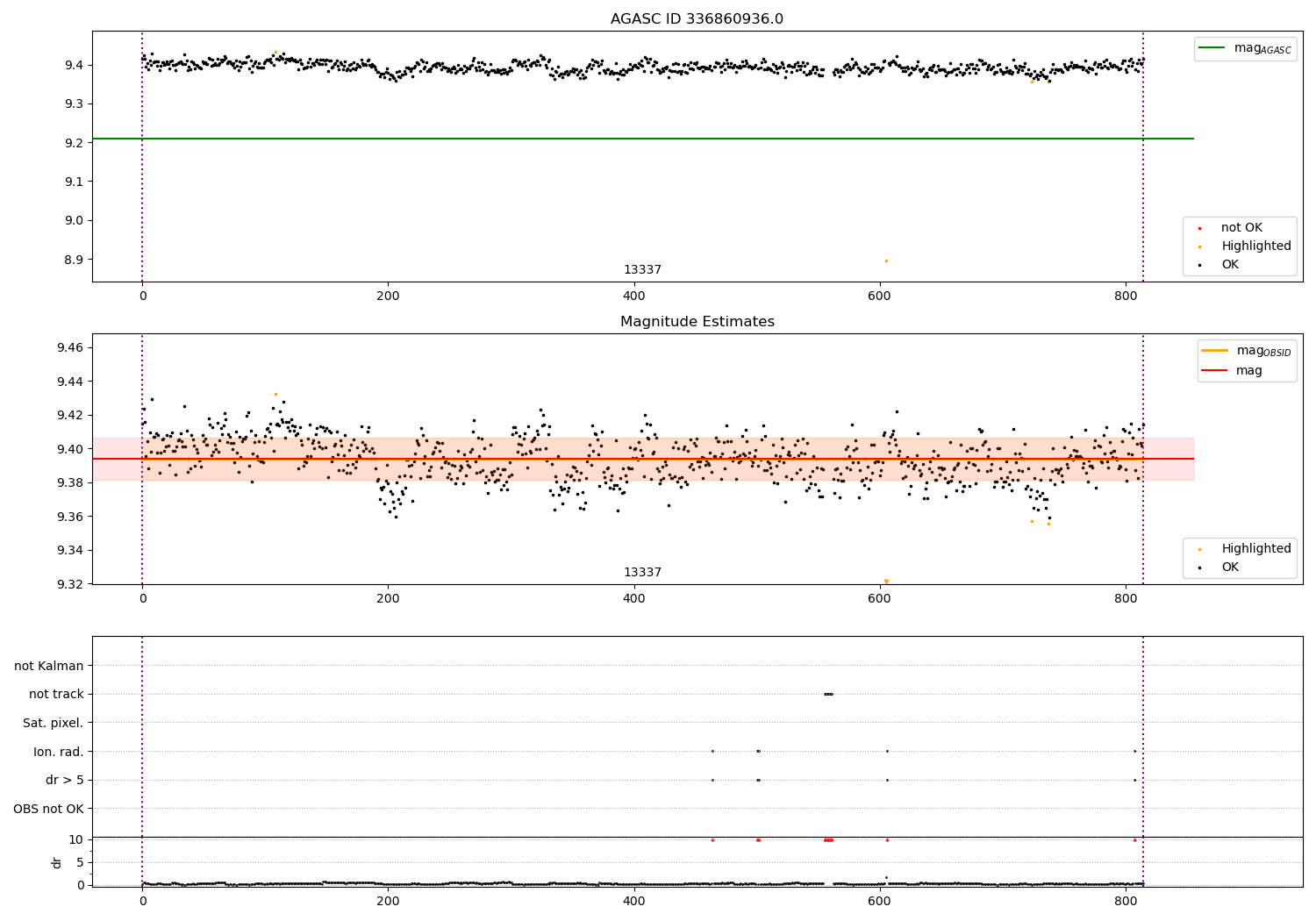The width and height of the screenshot is (1316, 921).
Task: Click the 9.44 y-axis tick label
Action: 71,382
